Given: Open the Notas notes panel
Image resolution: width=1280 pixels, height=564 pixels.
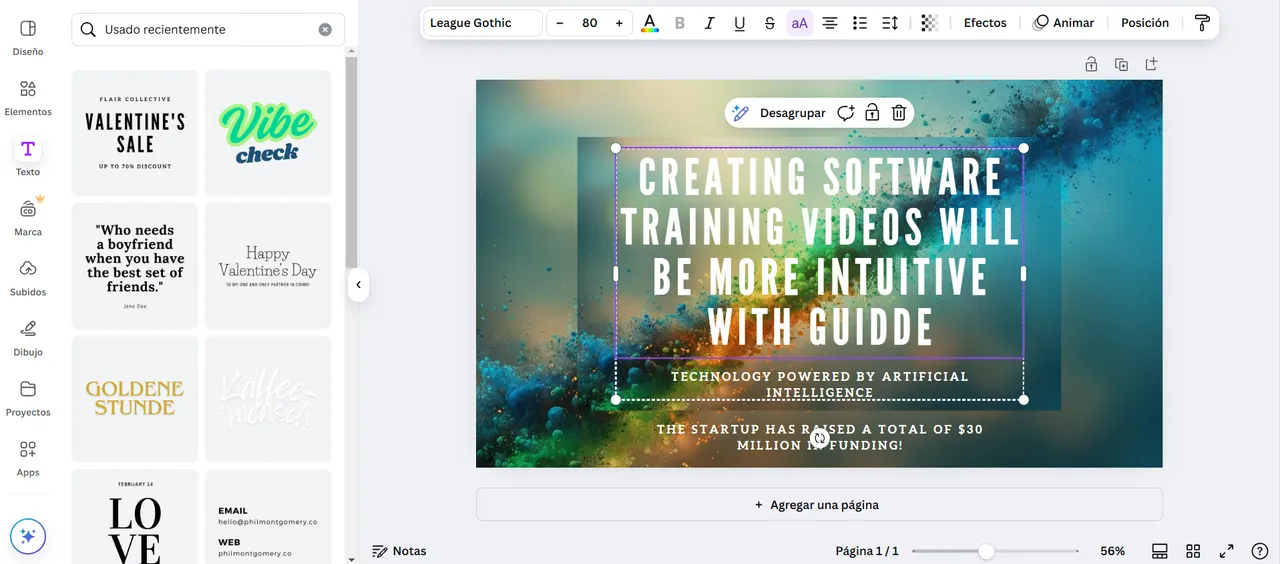Looking at the screenshot, I should pyautogui.click(x=399, y=551).
